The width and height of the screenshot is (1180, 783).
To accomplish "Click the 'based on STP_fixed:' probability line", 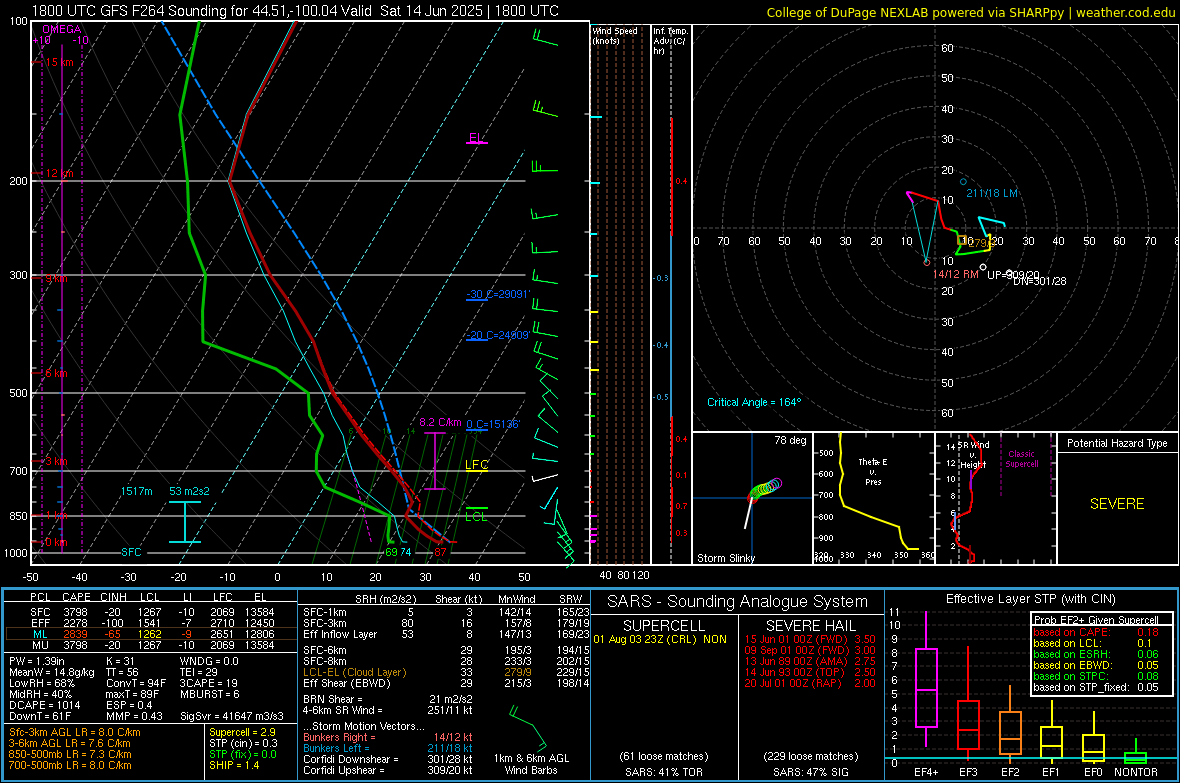I will (1096, 687).
